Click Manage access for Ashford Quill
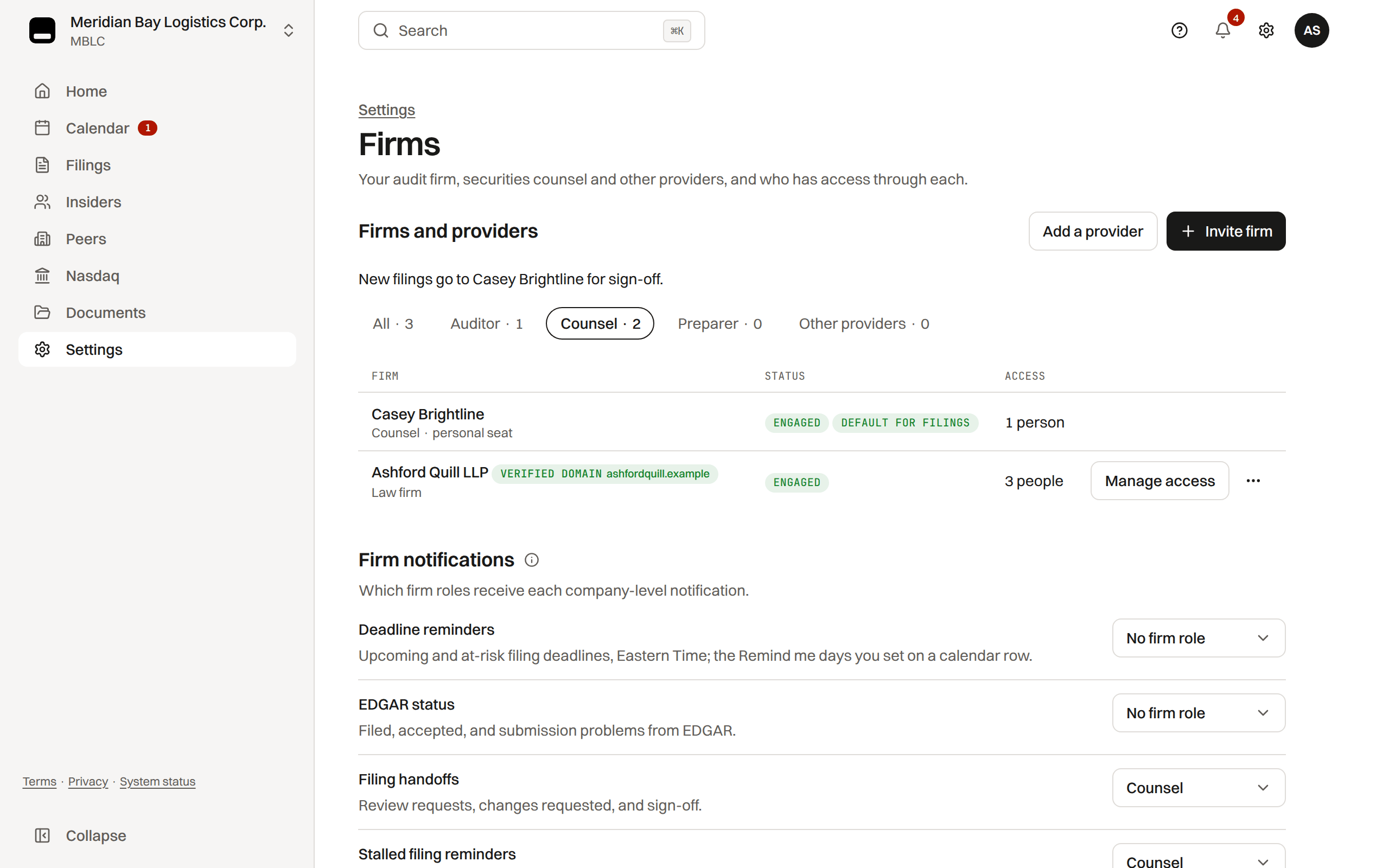Screen dimensions: 1389x868 tap(1159, 481)
